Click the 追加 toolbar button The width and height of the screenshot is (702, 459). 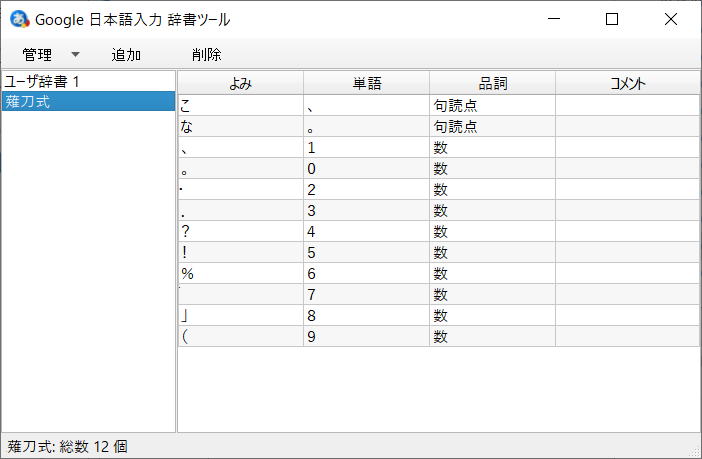coord(126,55)
